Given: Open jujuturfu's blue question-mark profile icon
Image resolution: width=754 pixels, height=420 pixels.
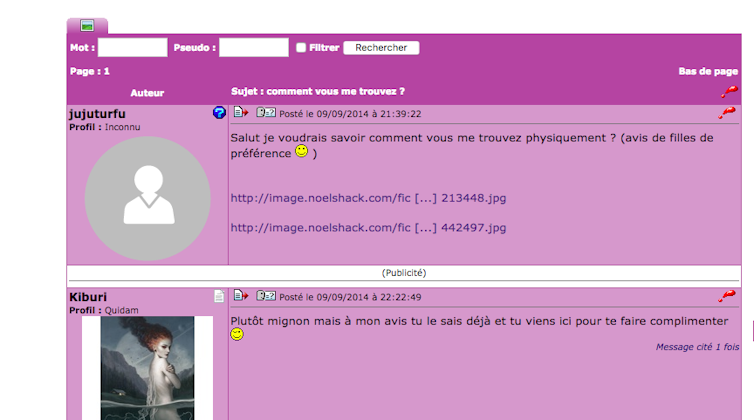Looking at the screenshot, I should (x=220, y=113).
